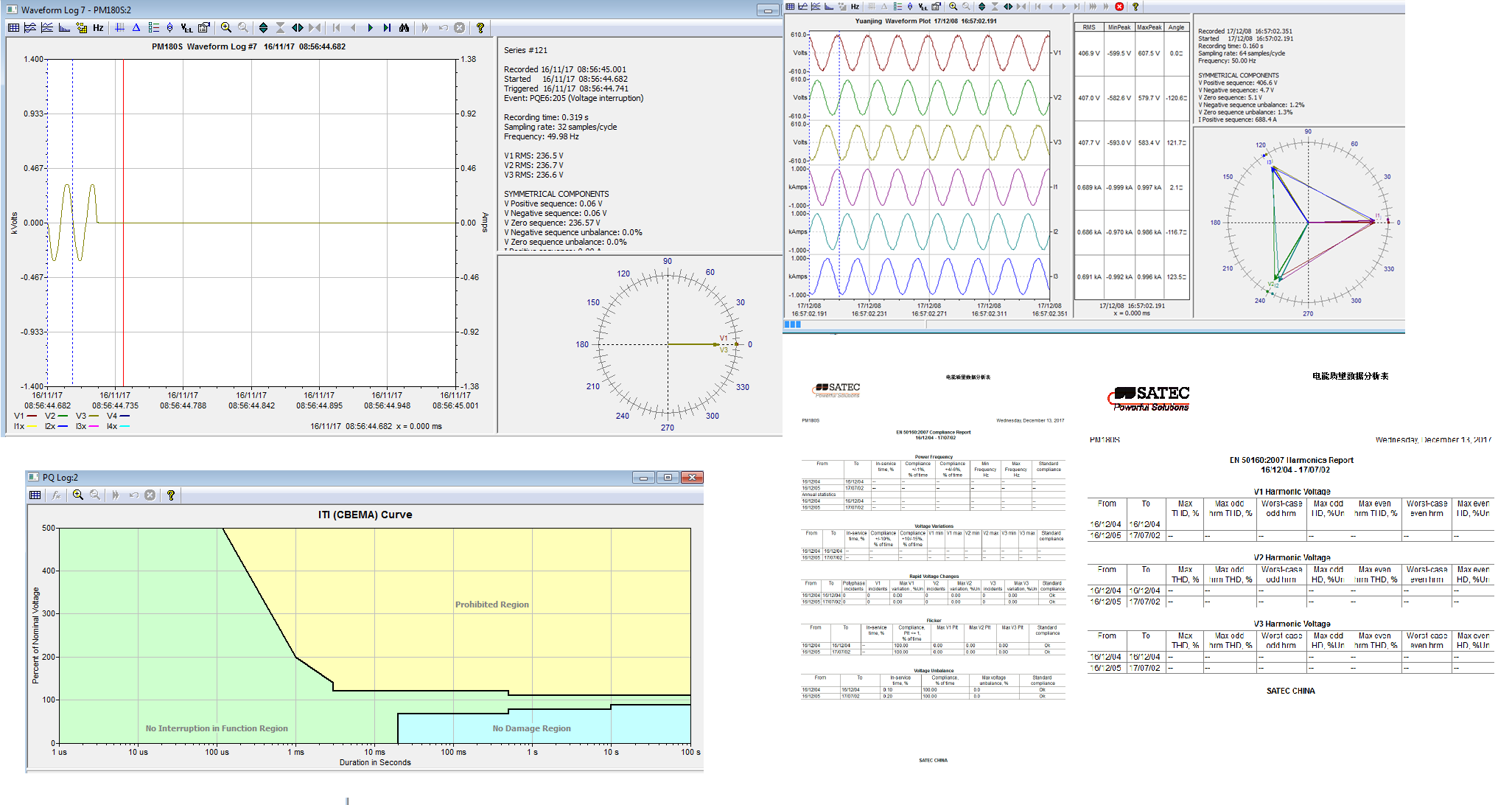This screenshot has width=1512, height=805.
Task: Click the red V1 legend line swatch
Action: [x=32, y=416]
